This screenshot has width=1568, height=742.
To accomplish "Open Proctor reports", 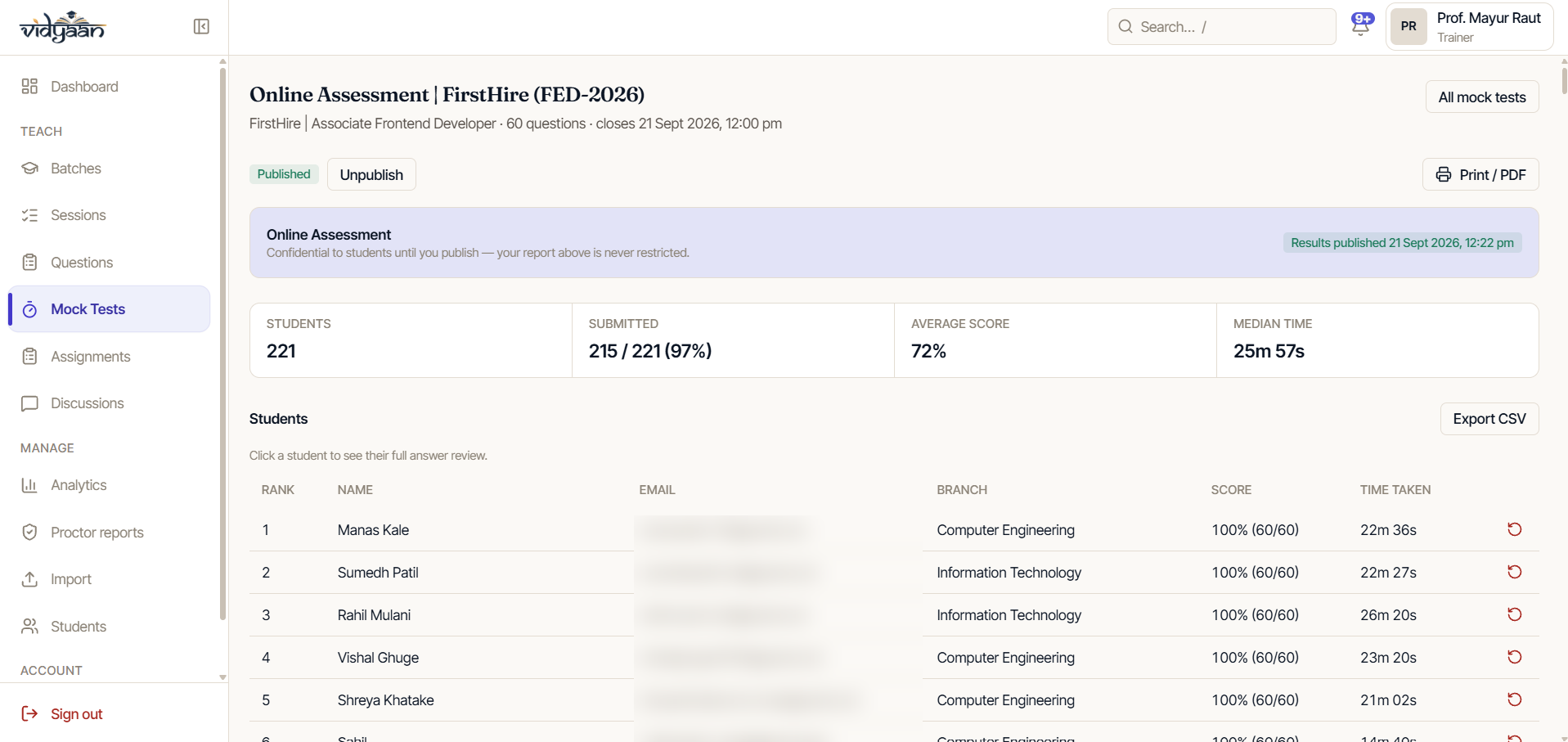I will pyautogui.click(x=109, y=533).
